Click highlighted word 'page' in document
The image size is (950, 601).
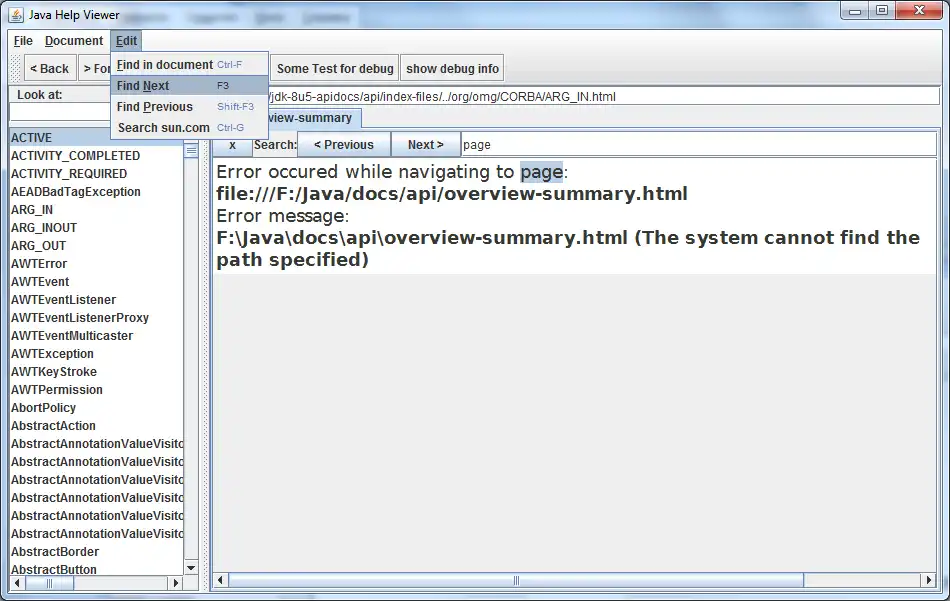(542, 172)
